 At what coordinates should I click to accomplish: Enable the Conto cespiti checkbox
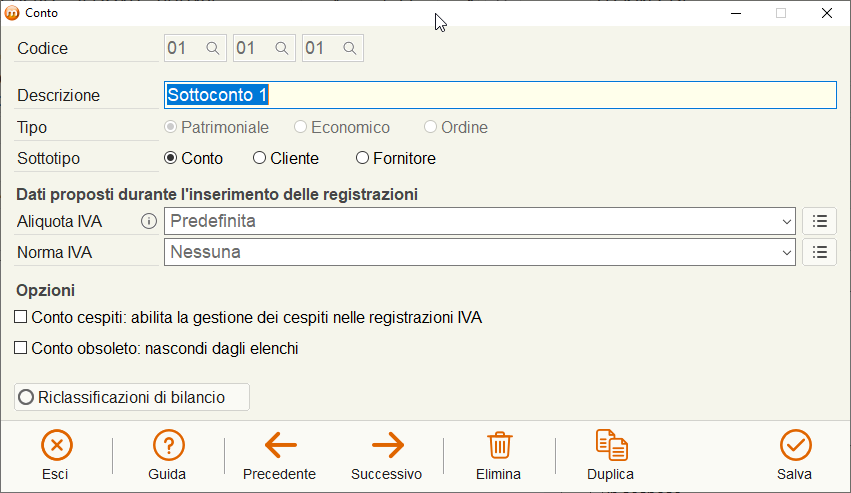pos(21,317)
